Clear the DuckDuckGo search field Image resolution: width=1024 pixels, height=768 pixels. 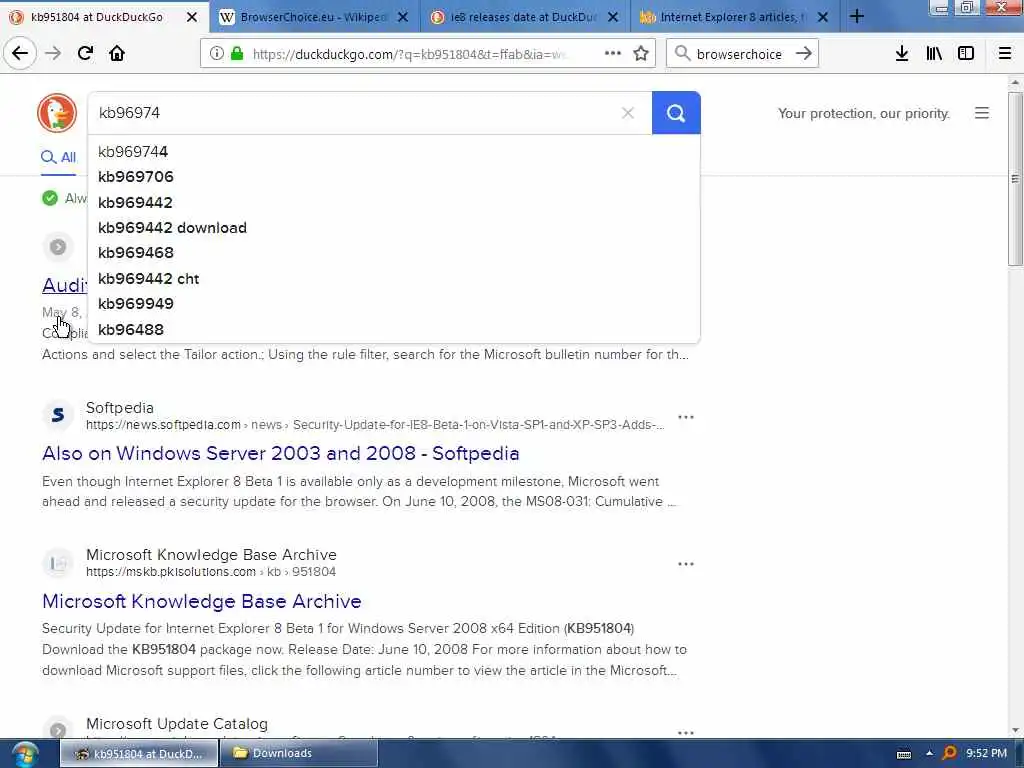tap(628, 113)
